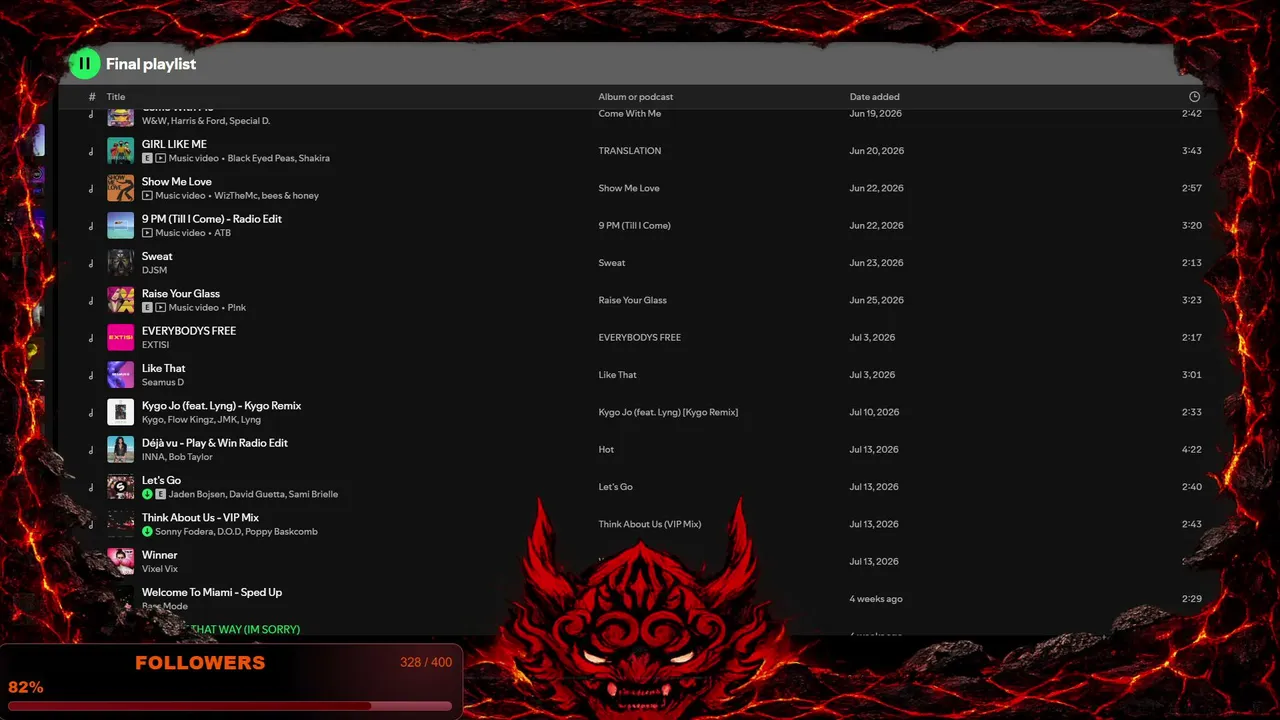1280x720 pixels.
Task: Select the Like That track title
Action: pyautogui.click(x=164, y=368)
